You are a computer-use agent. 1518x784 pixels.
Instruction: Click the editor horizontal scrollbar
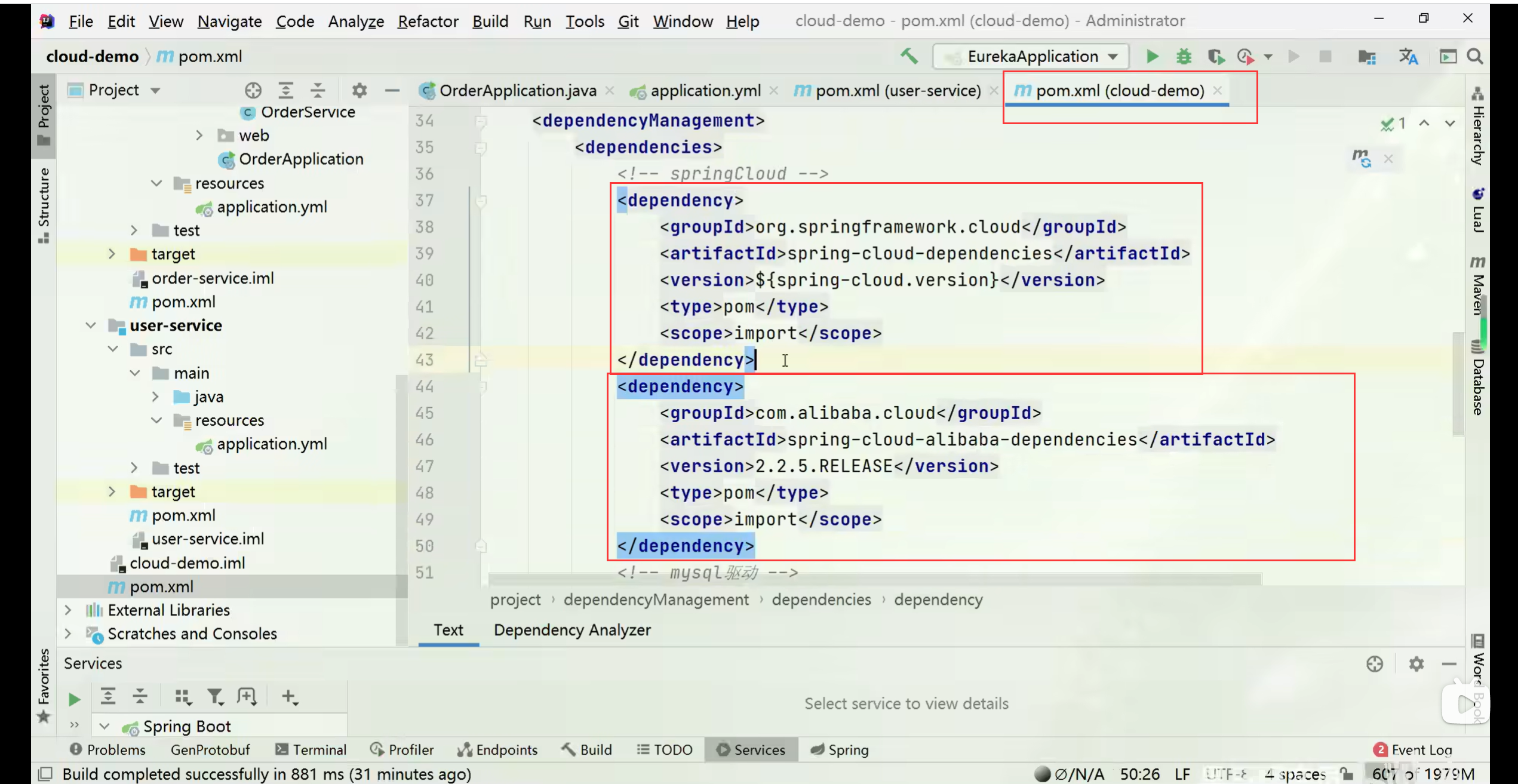pyautogui.click(x=875, y=579)
